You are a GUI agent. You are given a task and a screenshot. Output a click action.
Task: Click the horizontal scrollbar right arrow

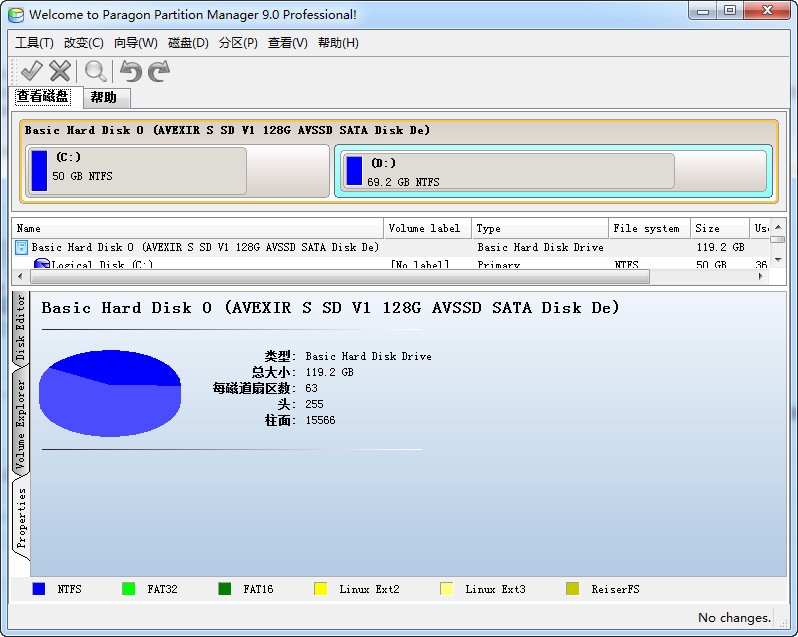point(761,277)
